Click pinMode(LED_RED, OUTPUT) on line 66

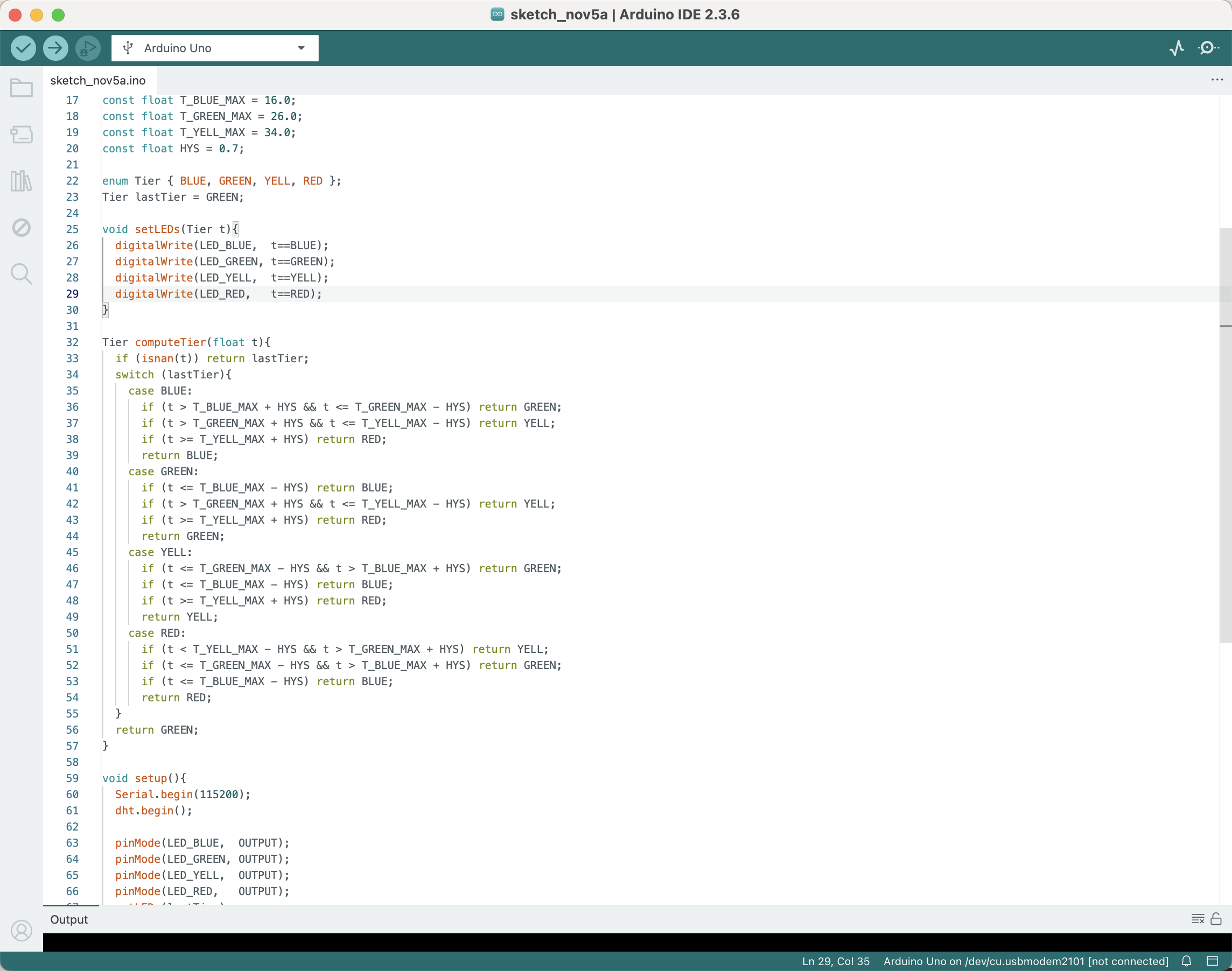tap(202, 891)
